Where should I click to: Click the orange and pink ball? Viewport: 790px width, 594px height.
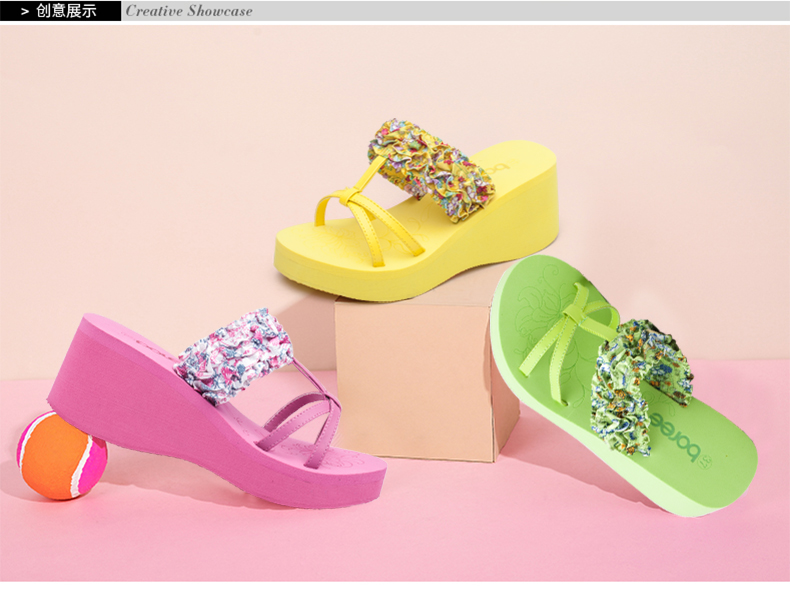pyautogui.click(x=62, y=456)
